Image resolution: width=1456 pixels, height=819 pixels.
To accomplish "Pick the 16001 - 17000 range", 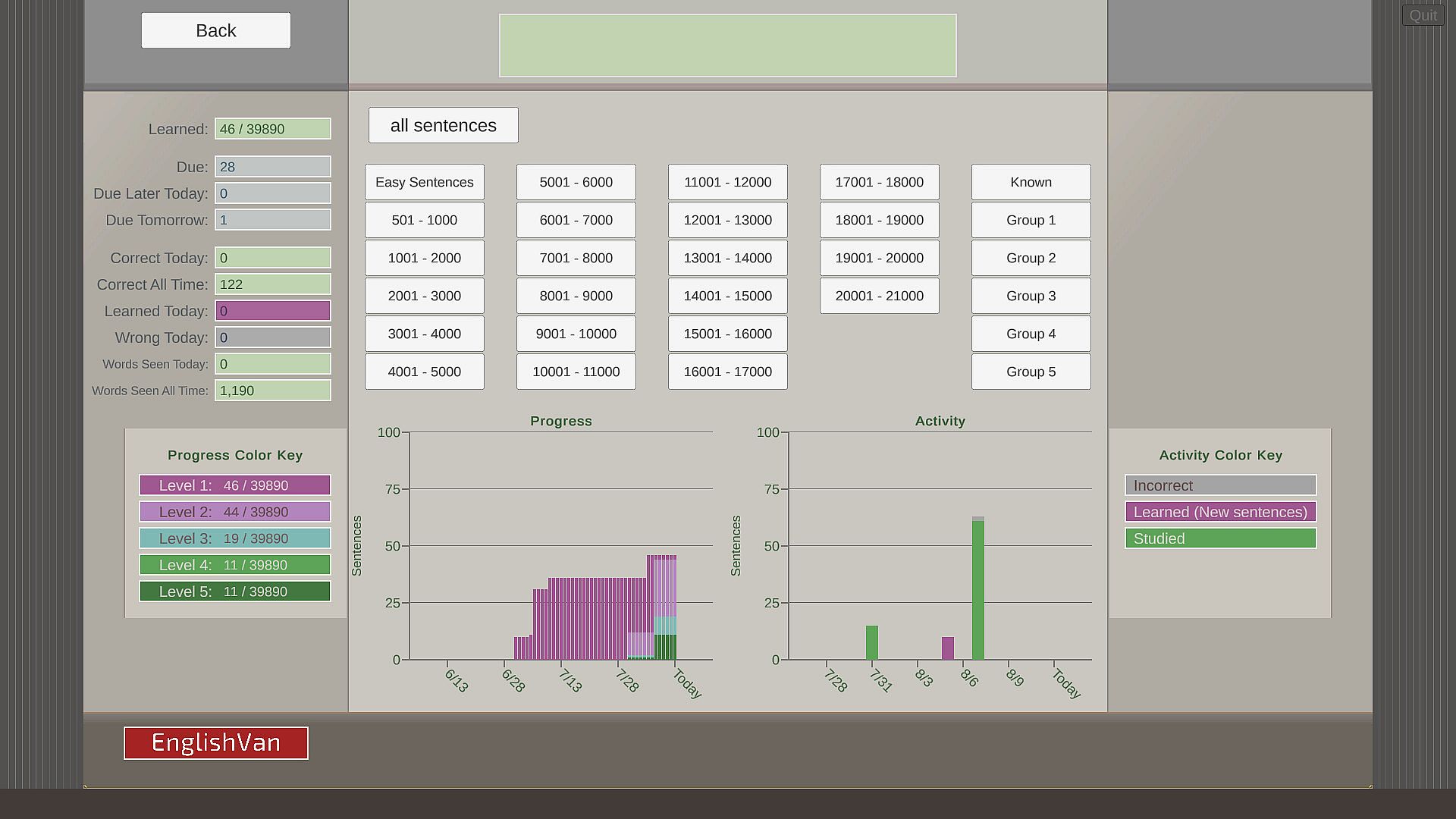I will click(727, 372).
